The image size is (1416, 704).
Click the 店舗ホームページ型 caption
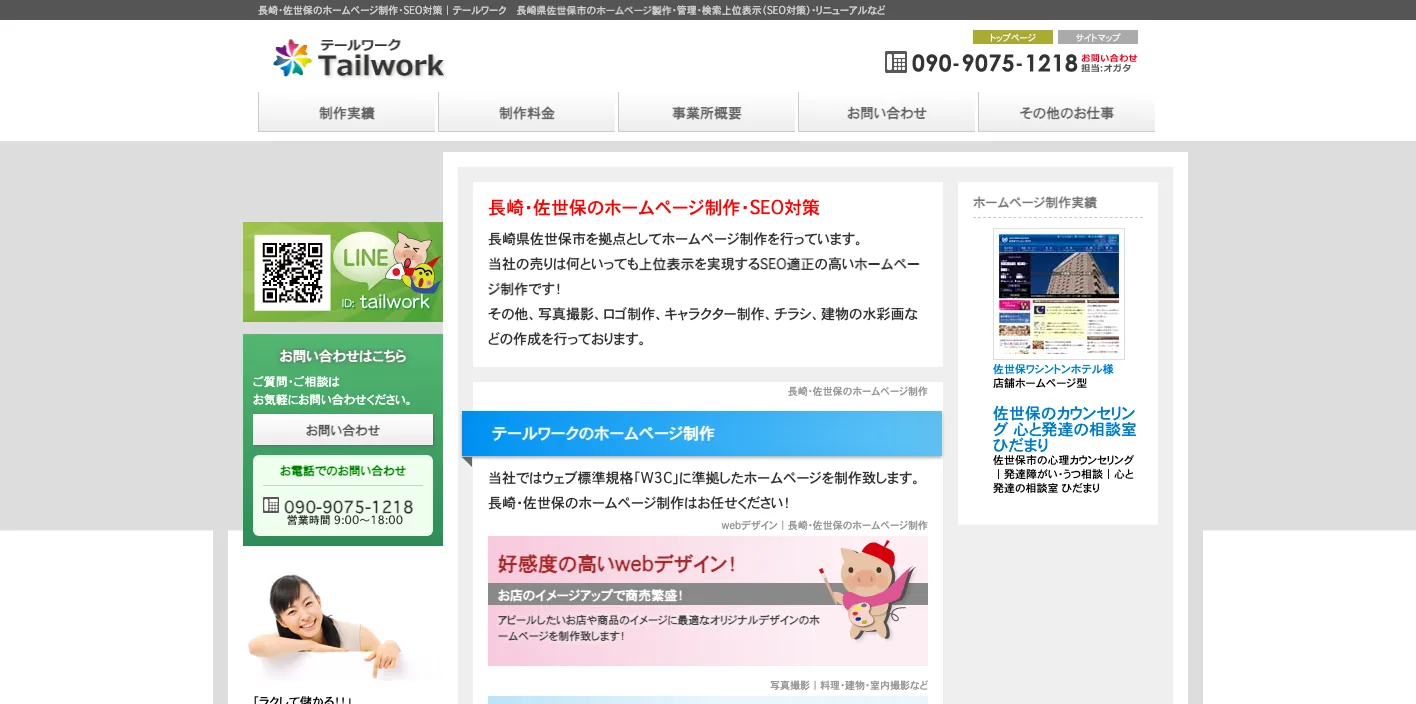1040,383
